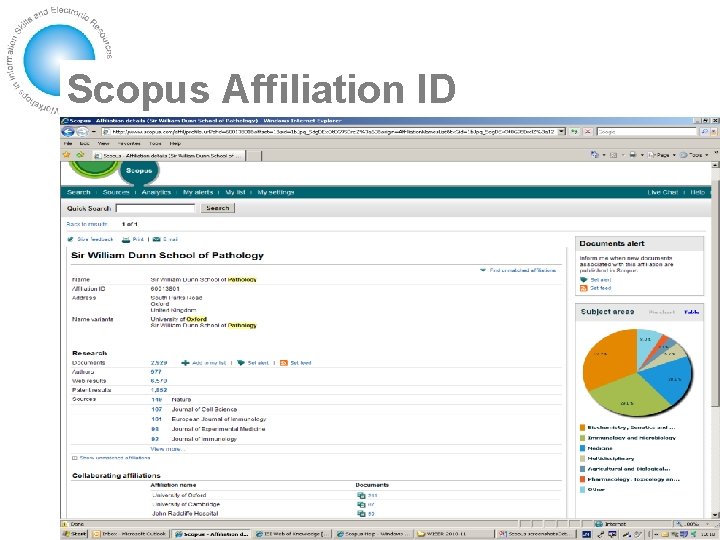Open the Favorites menu

(x=129, y=144)
